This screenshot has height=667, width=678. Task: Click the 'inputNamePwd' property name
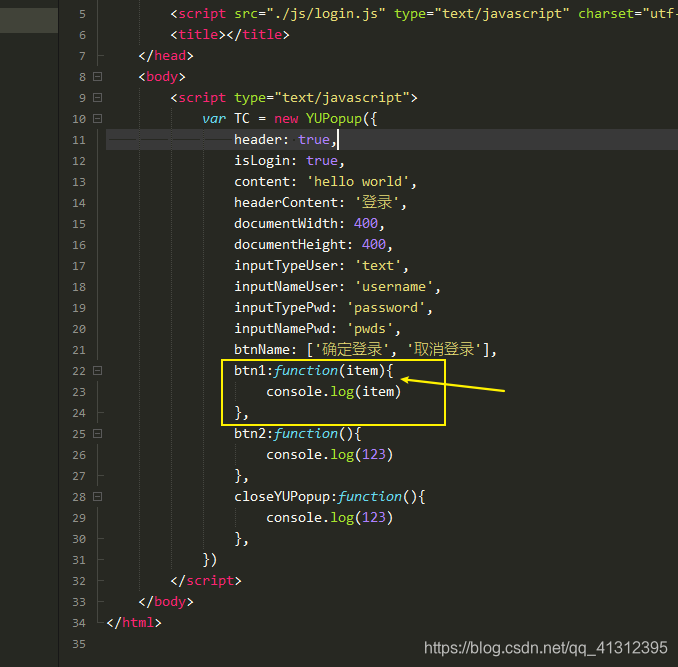[281, 329]
